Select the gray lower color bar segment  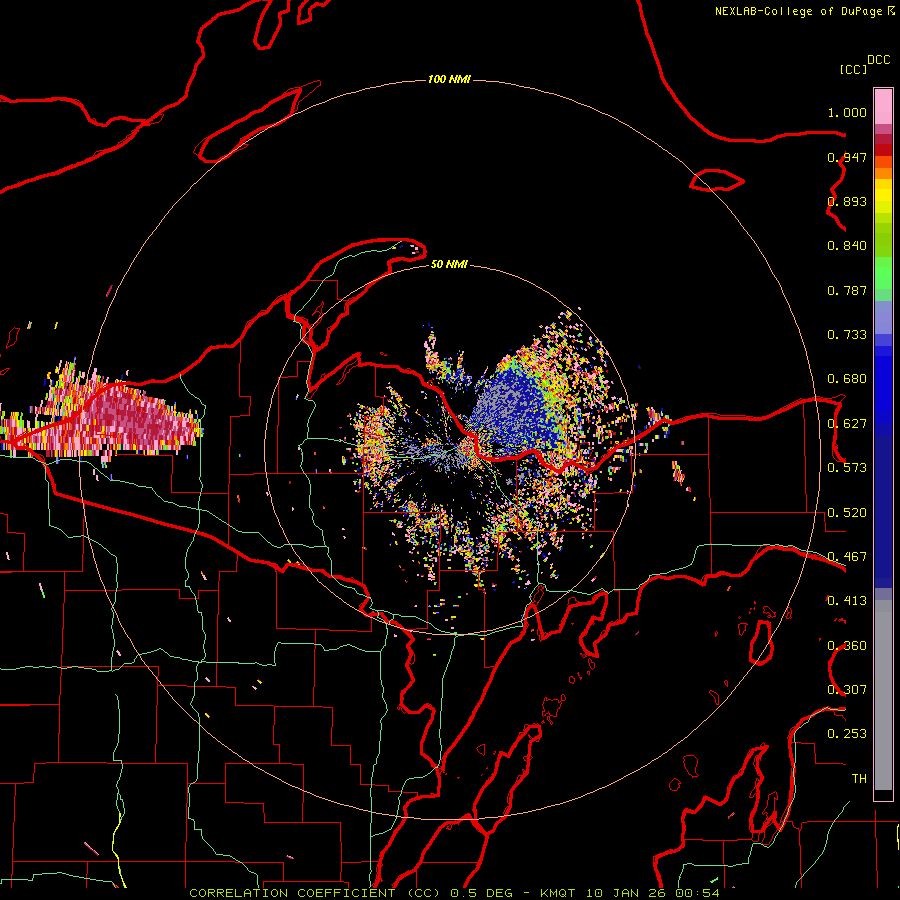pos(883,695)
